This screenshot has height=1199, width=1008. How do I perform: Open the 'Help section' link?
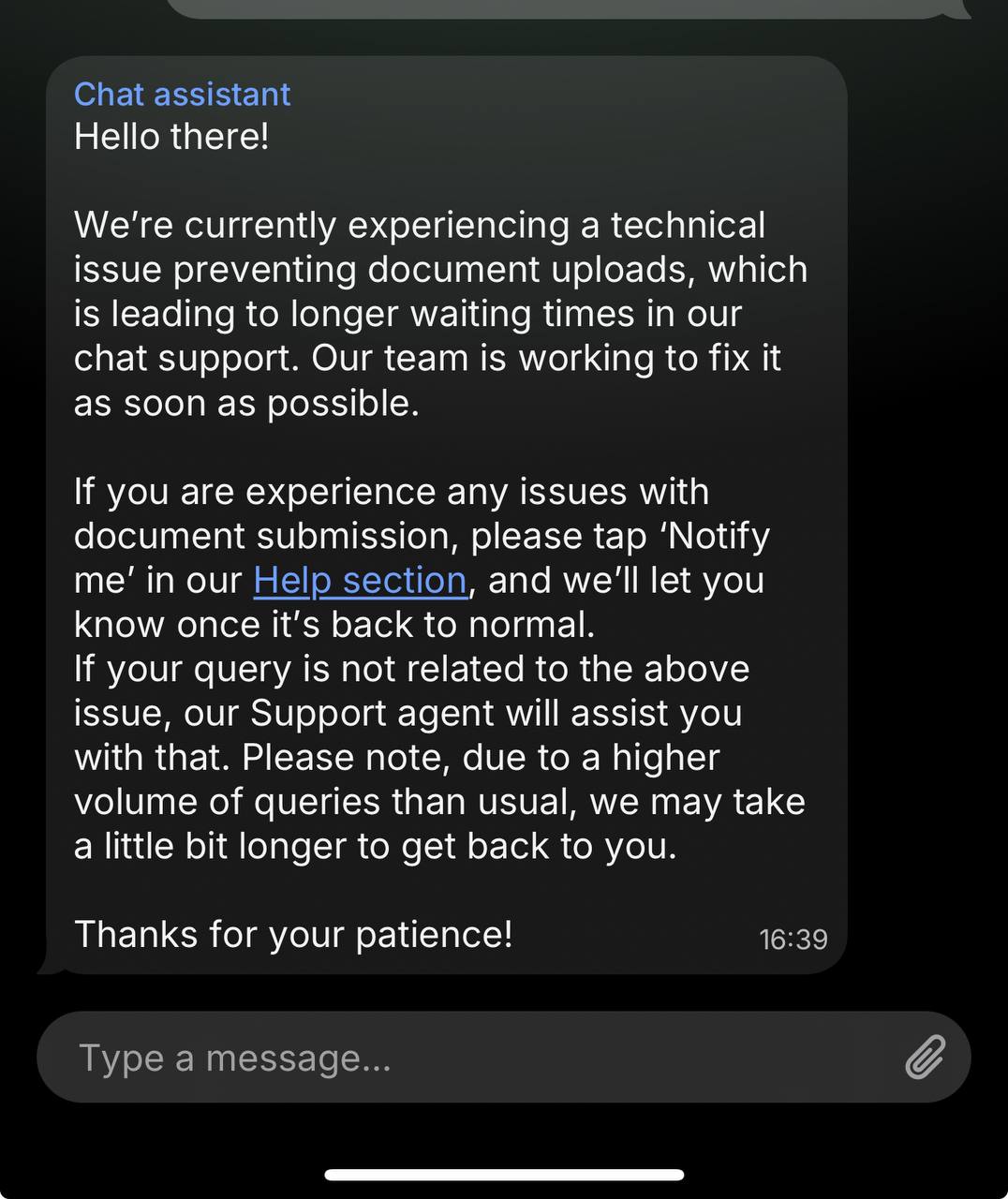pos(360,581)
